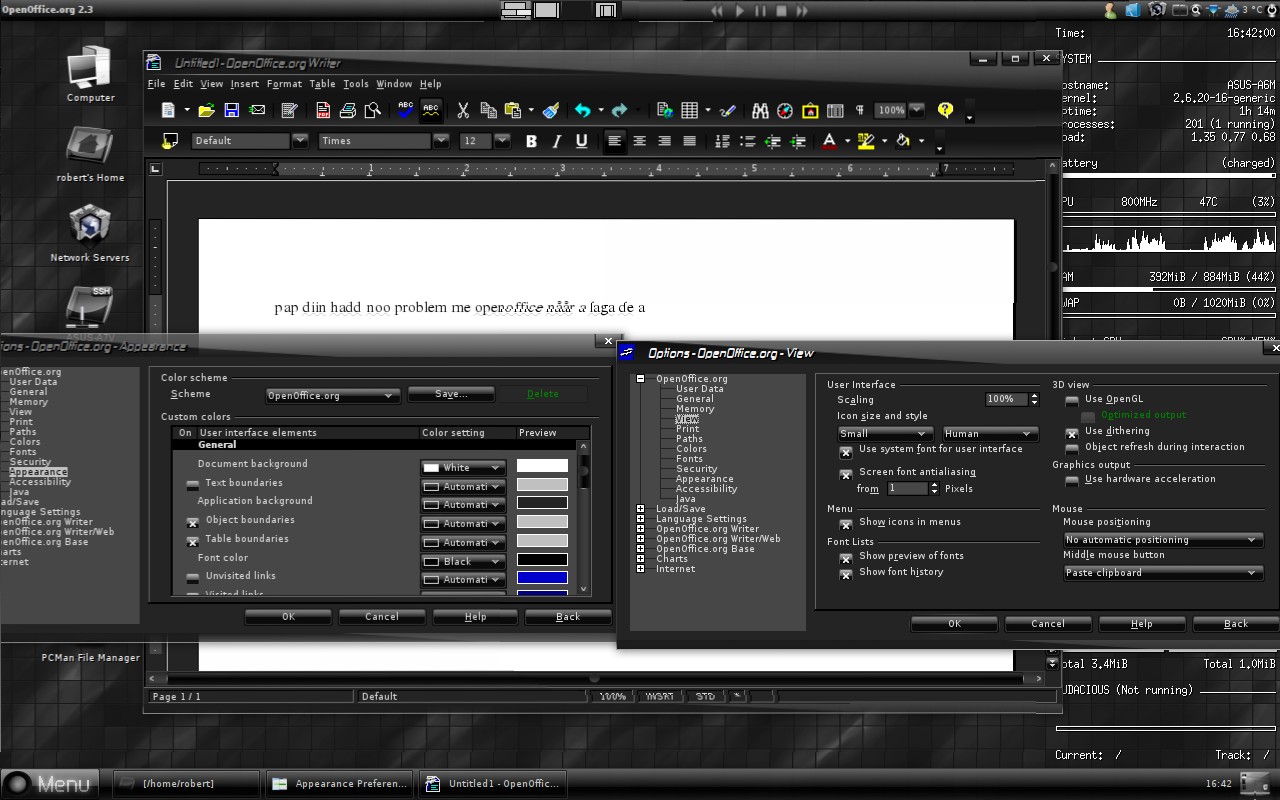This screenshot has height=800, width=1280.
Task: Open the Small icon size dropdown
Action: tap(885, 434)
